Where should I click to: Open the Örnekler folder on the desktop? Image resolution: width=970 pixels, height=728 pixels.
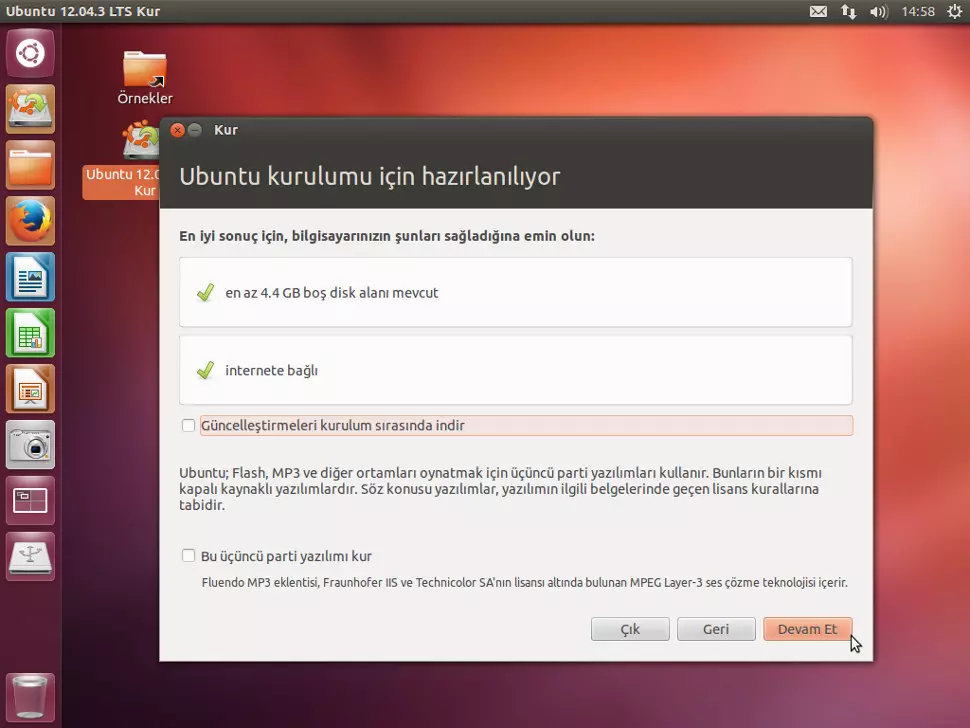pyautogui.click(x=144, y=70)
